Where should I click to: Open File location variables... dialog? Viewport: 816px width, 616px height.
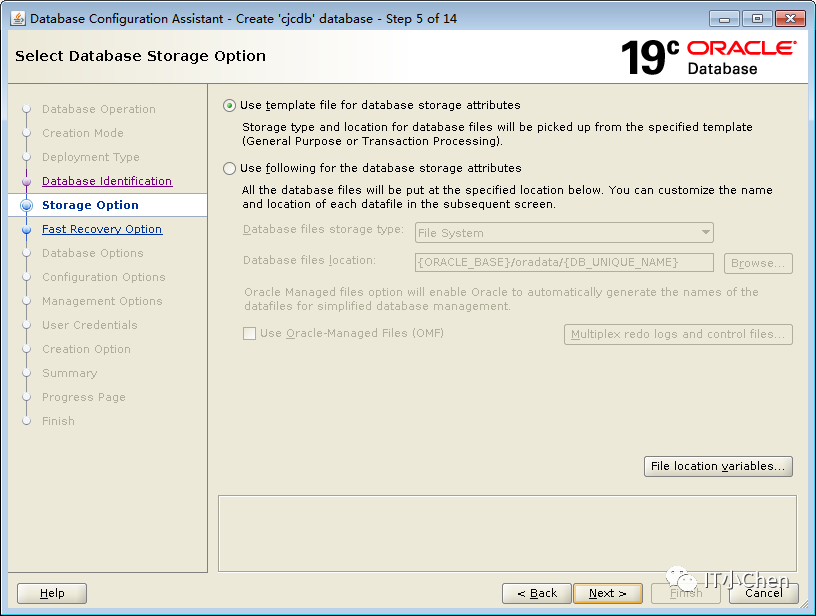718,466
